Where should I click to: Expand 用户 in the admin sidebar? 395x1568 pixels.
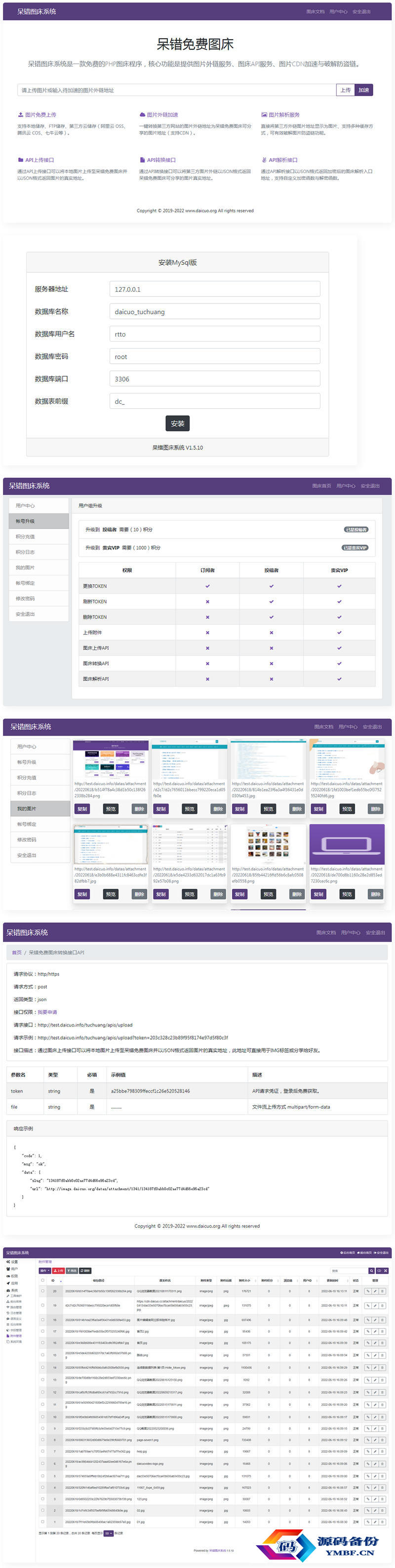11,1269
